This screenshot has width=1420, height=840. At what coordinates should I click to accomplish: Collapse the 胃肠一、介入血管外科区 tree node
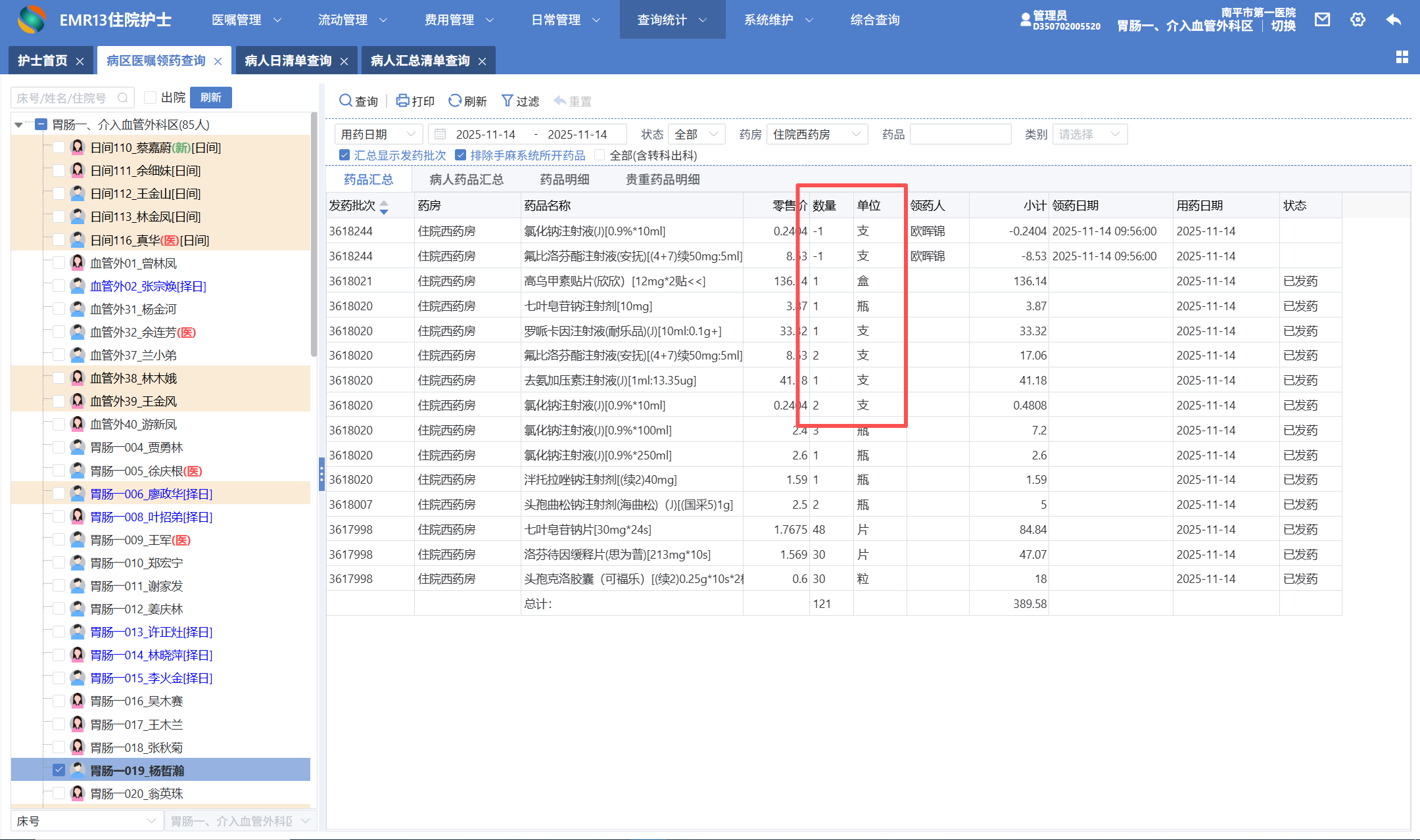[18, 124]
